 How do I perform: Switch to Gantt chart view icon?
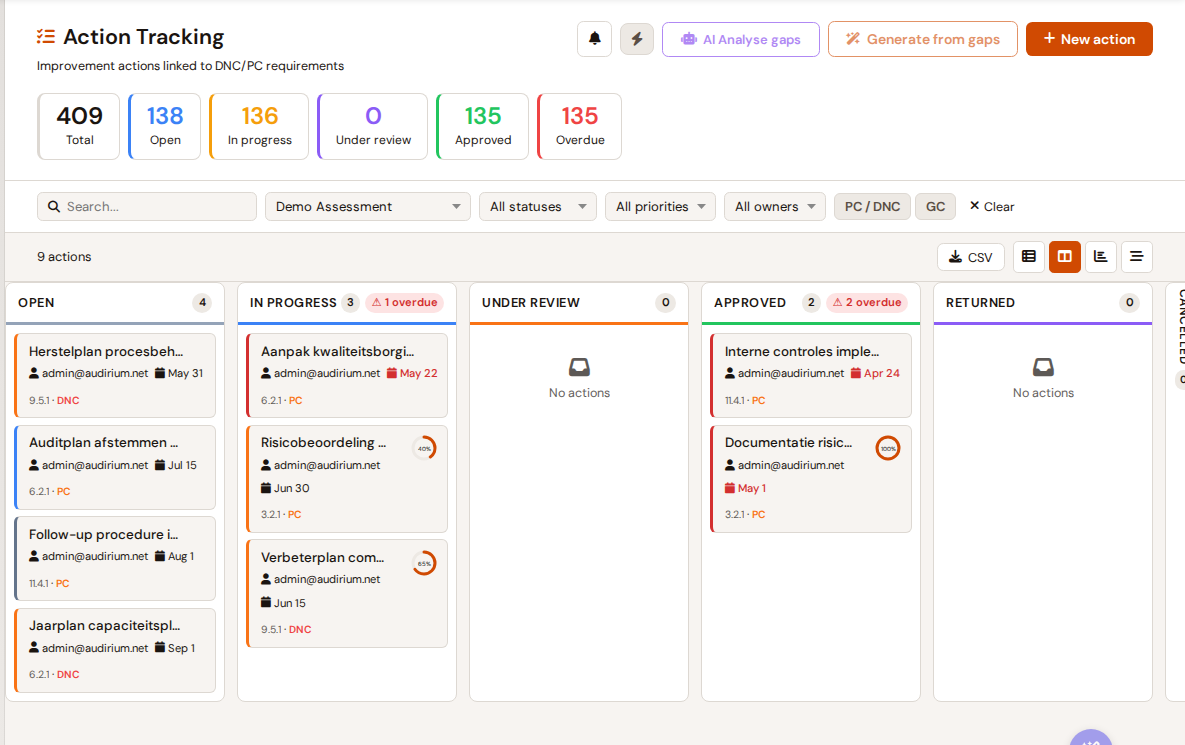pos(1100,257)
